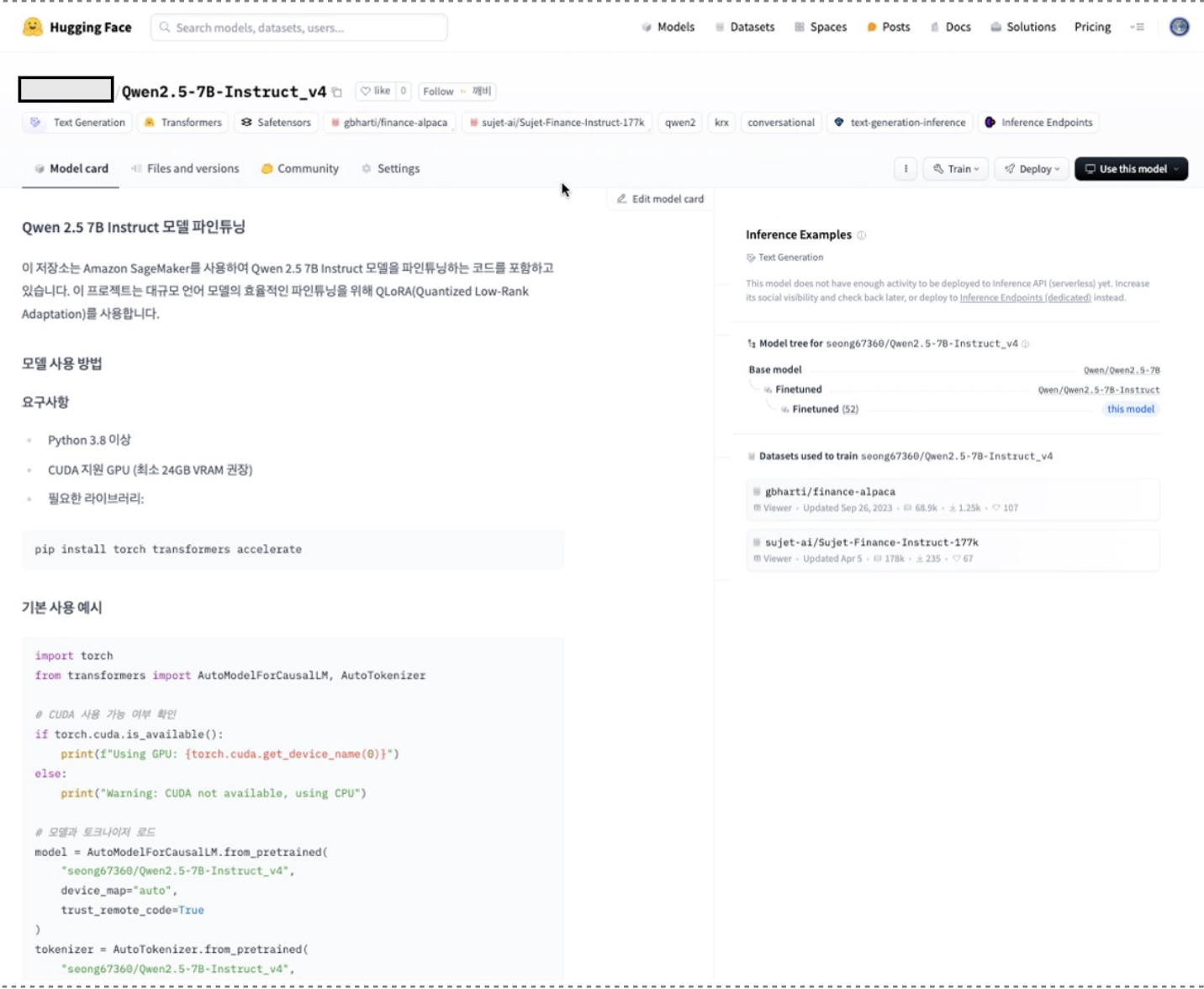Like this model with heart button
The width and height of the screenshot is (1204, 989).
[375, 91]
